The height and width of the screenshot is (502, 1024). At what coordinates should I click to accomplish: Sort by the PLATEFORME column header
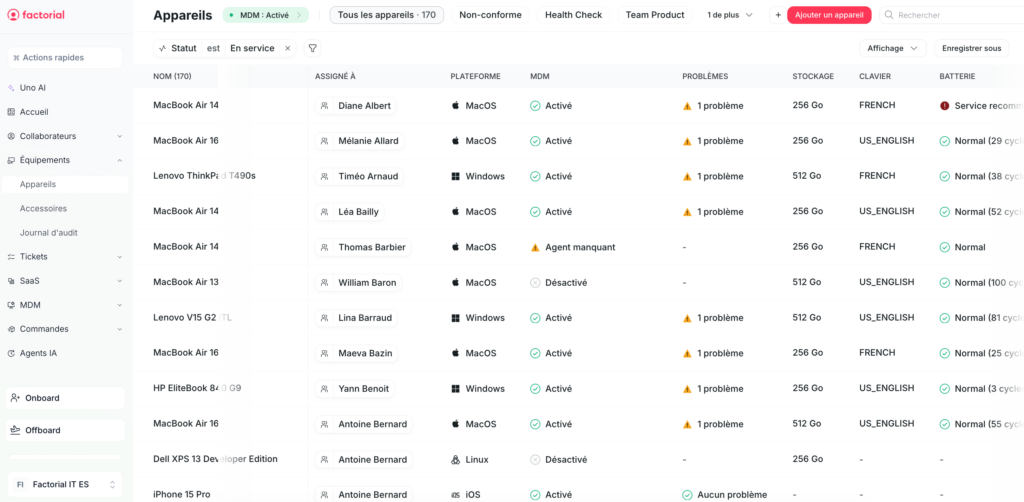(x=475, y=76)
